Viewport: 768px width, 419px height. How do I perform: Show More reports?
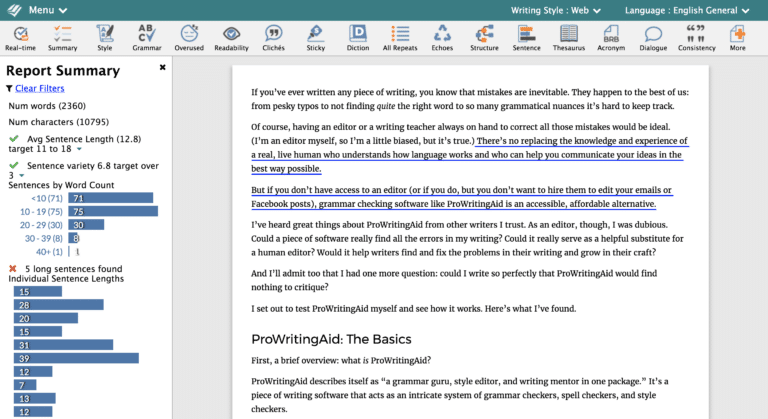tap(737, 38)
